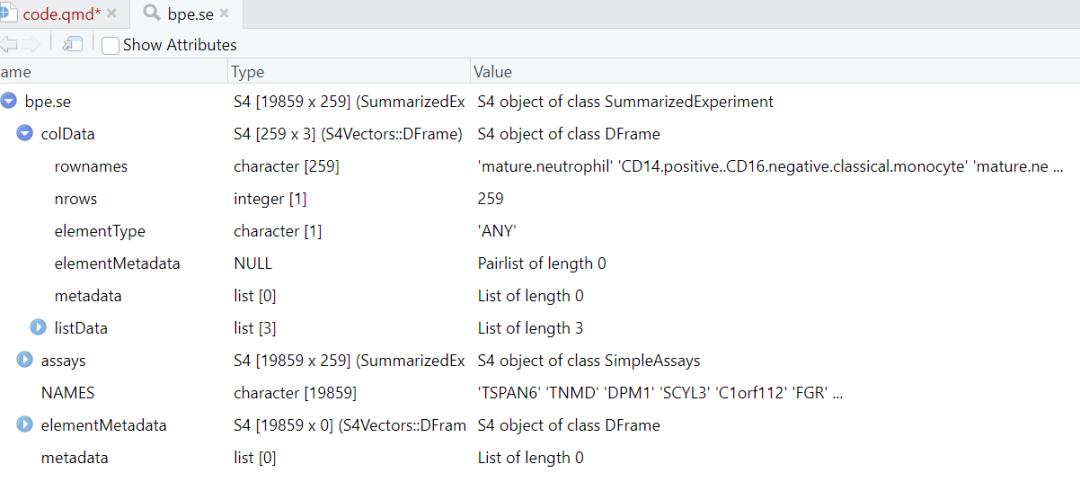Screen dimensions: 1080x482
Task: Enable the Show Attributes checkbox
Action: 111,45
